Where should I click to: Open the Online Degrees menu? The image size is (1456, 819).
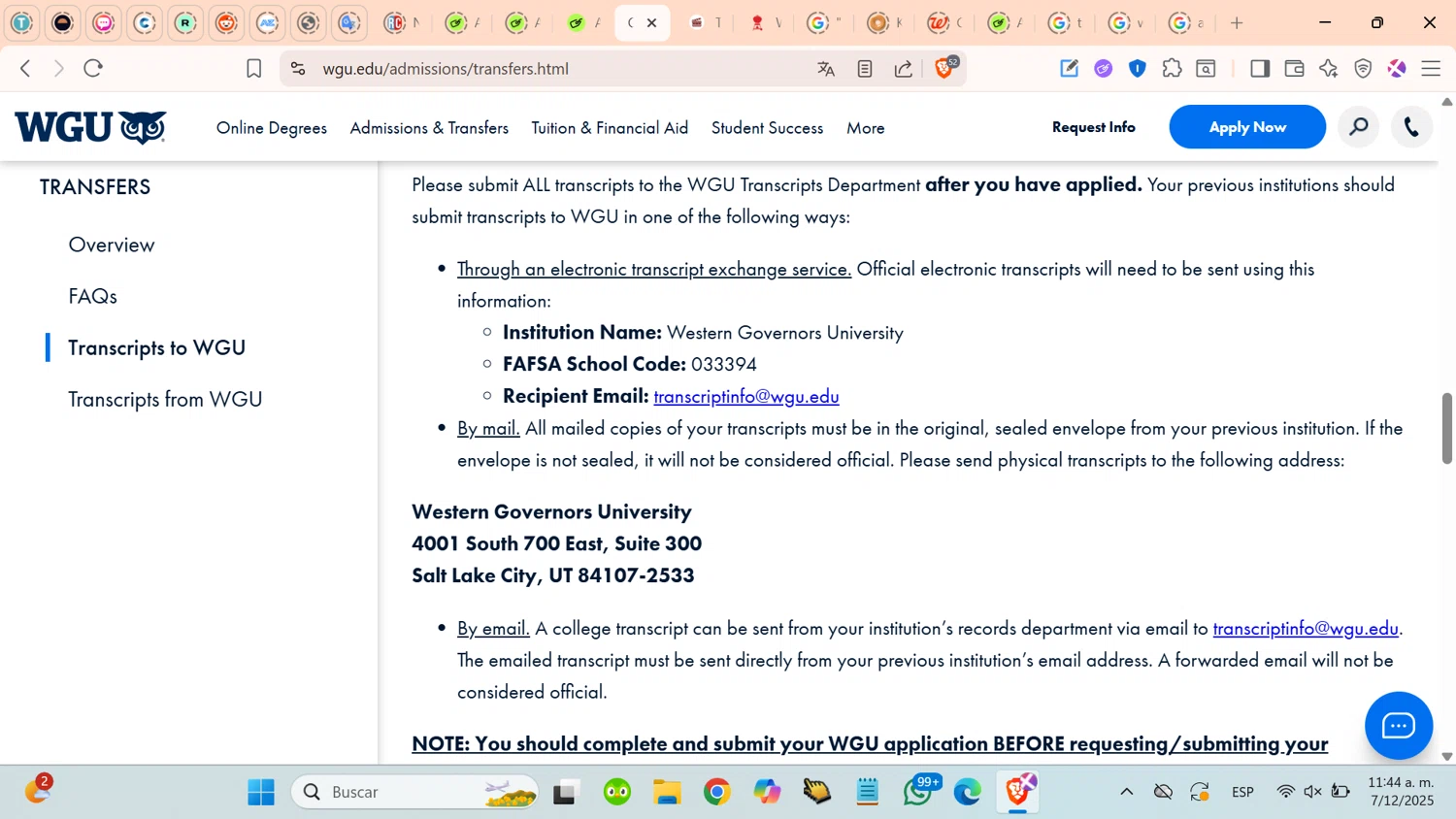point(272,128)
